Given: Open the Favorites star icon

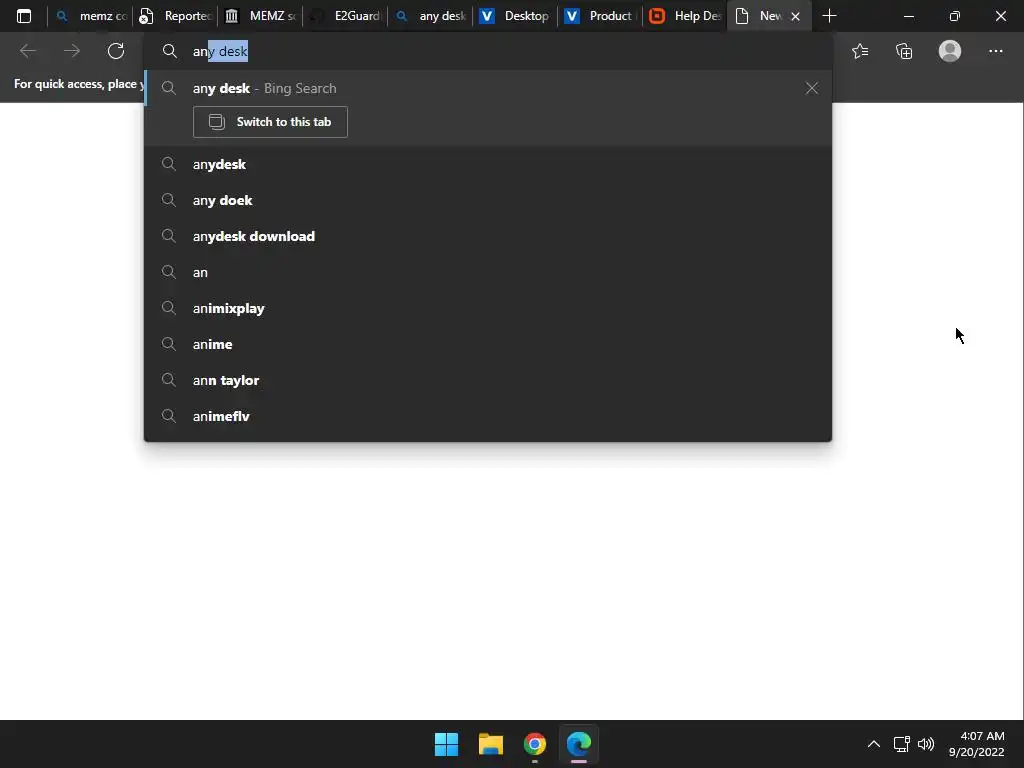Looking at the screenshot, I should (860, 51).
